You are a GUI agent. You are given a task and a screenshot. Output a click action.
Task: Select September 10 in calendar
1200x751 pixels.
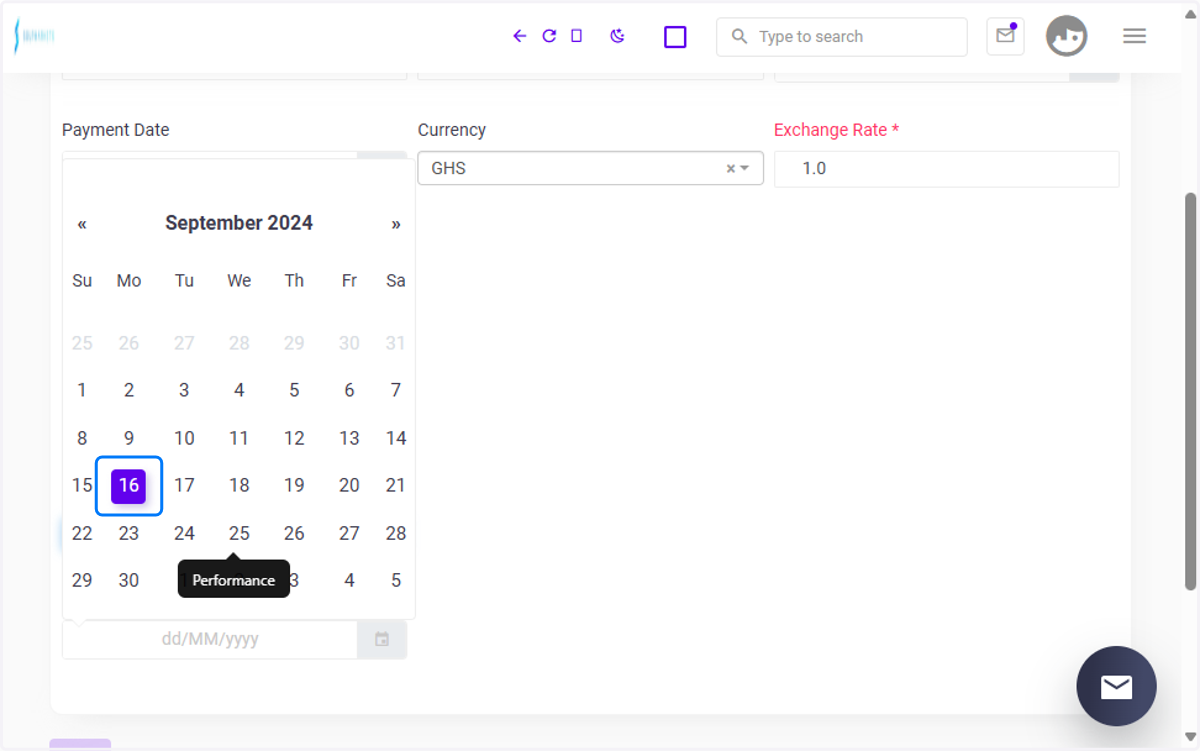tap(184, 438)
